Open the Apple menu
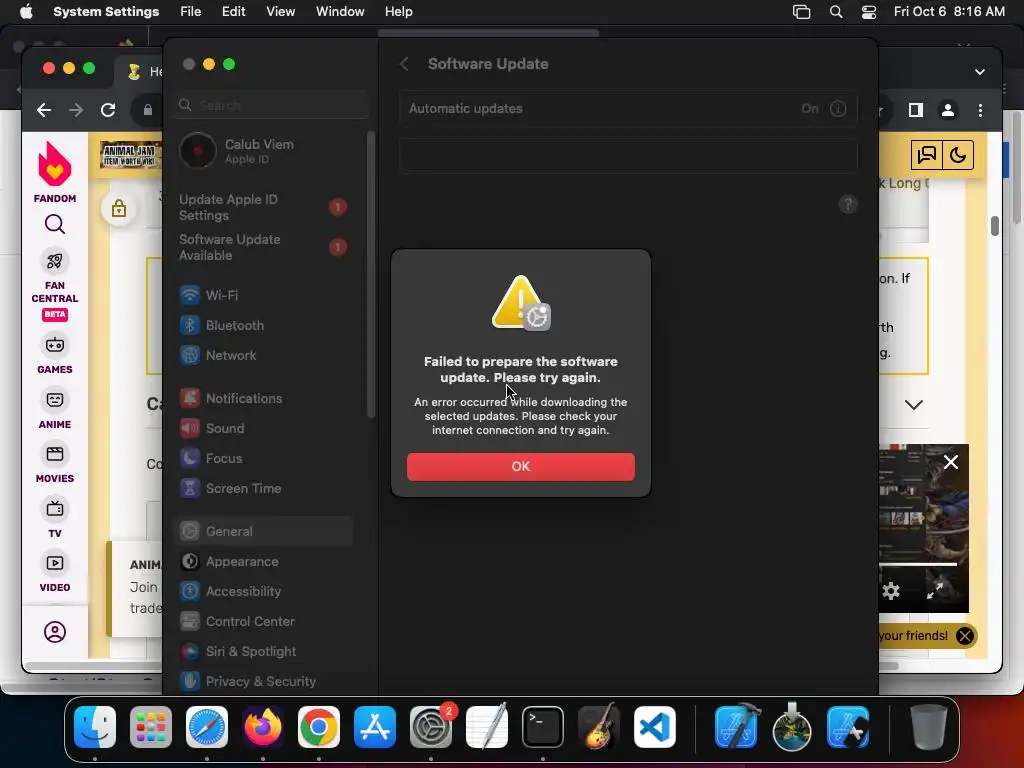 (x=26, y=12)
